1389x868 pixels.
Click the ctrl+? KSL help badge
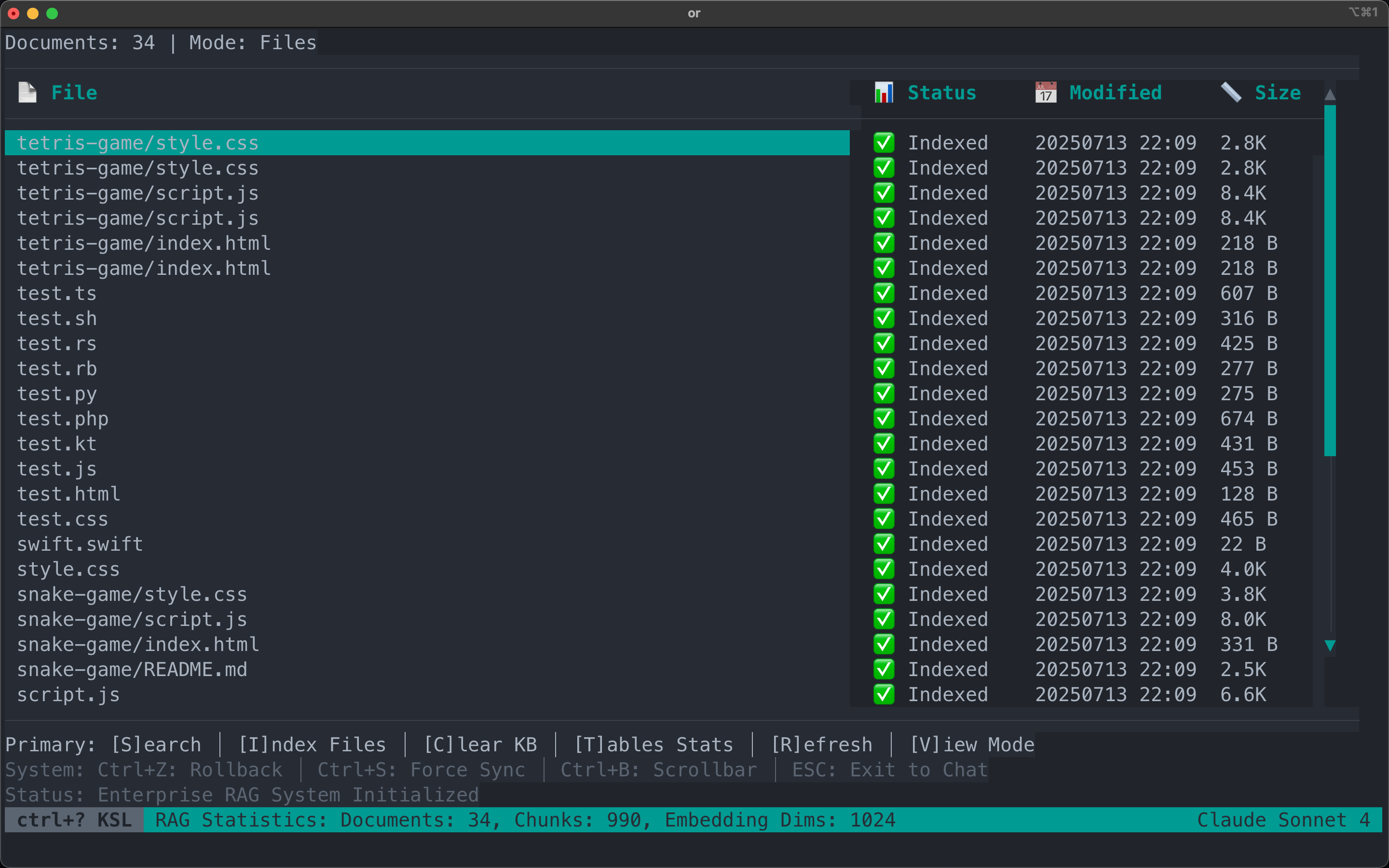tap(74, 820)
